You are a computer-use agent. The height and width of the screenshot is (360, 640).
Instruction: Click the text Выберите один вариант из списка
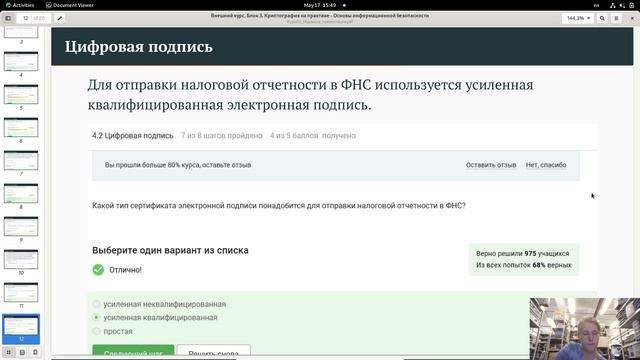pyautogui.click(x=170, y=250)
